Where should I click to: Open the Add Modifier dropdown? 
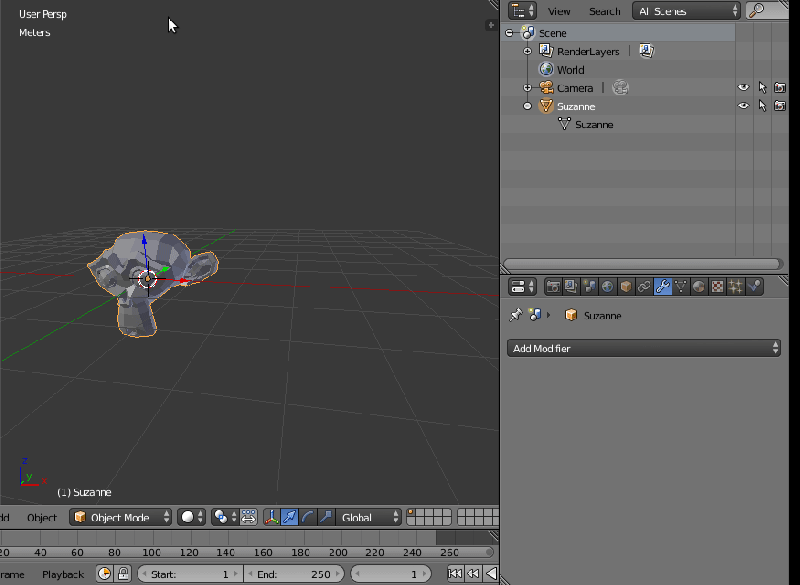[x=644, y=348]
